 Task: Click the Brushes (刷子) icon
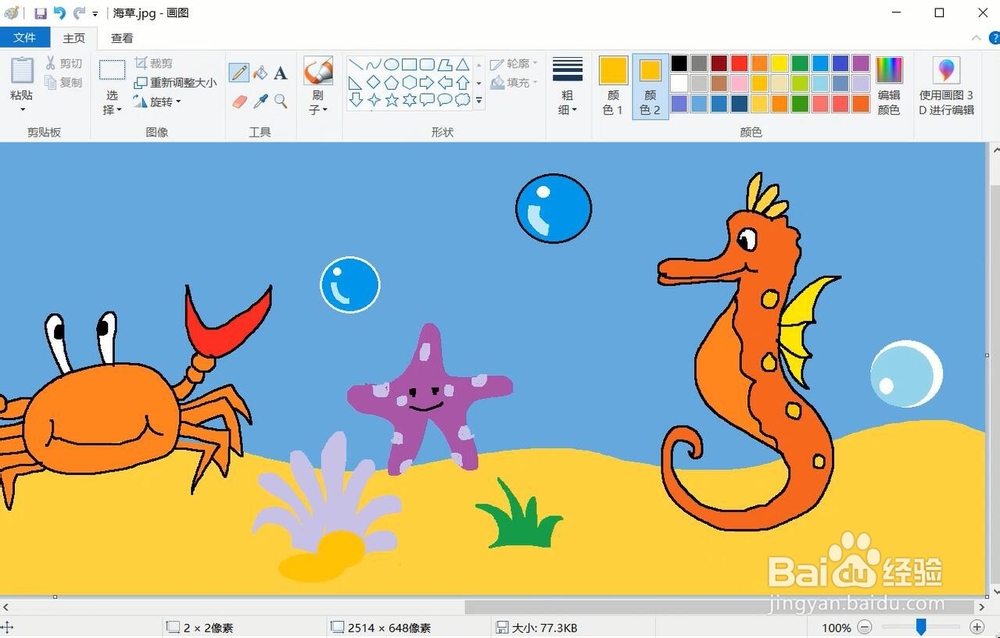pos(318,71)
